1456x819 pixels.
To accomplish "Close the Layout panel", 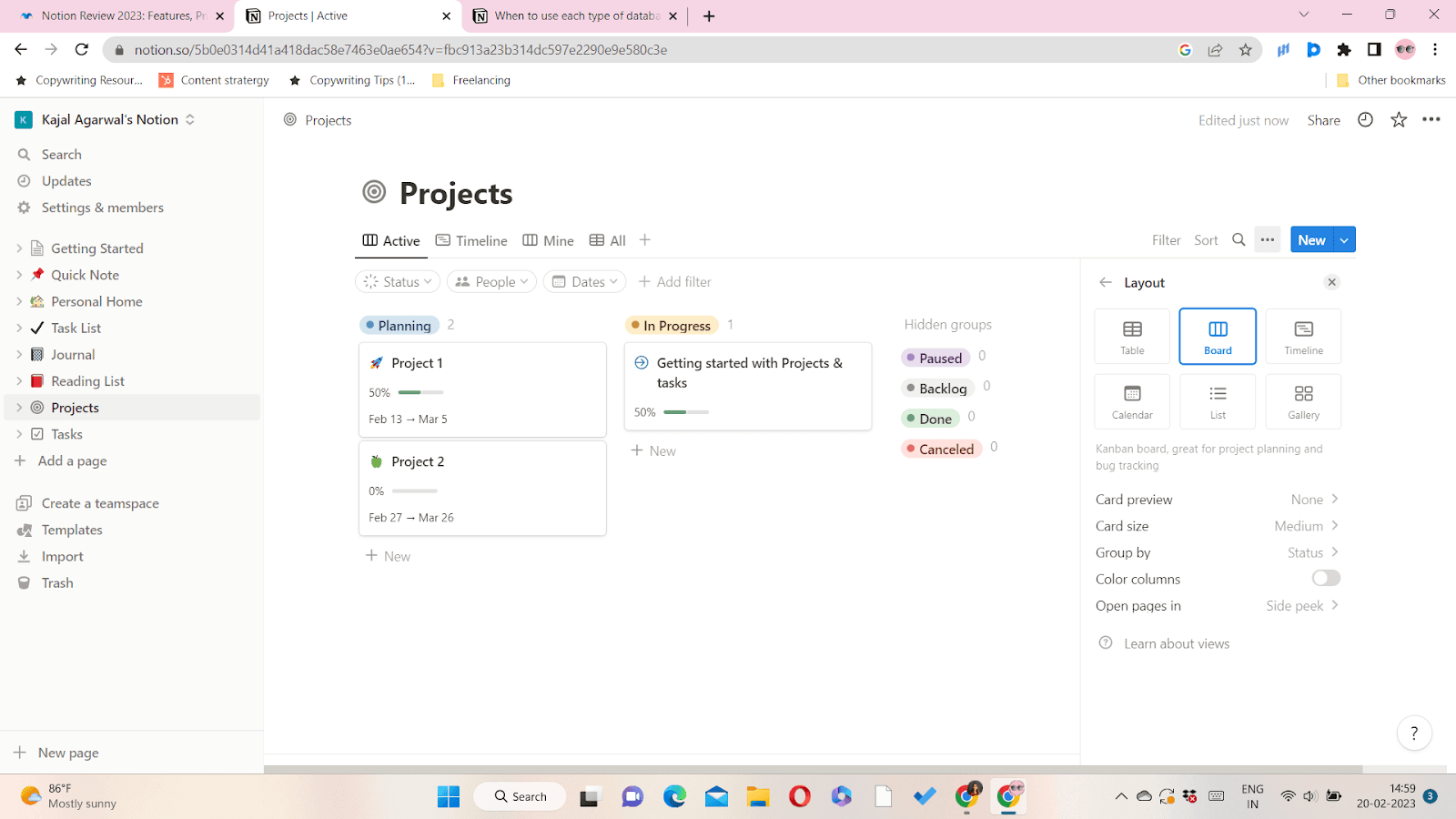I will [1331, 282].
